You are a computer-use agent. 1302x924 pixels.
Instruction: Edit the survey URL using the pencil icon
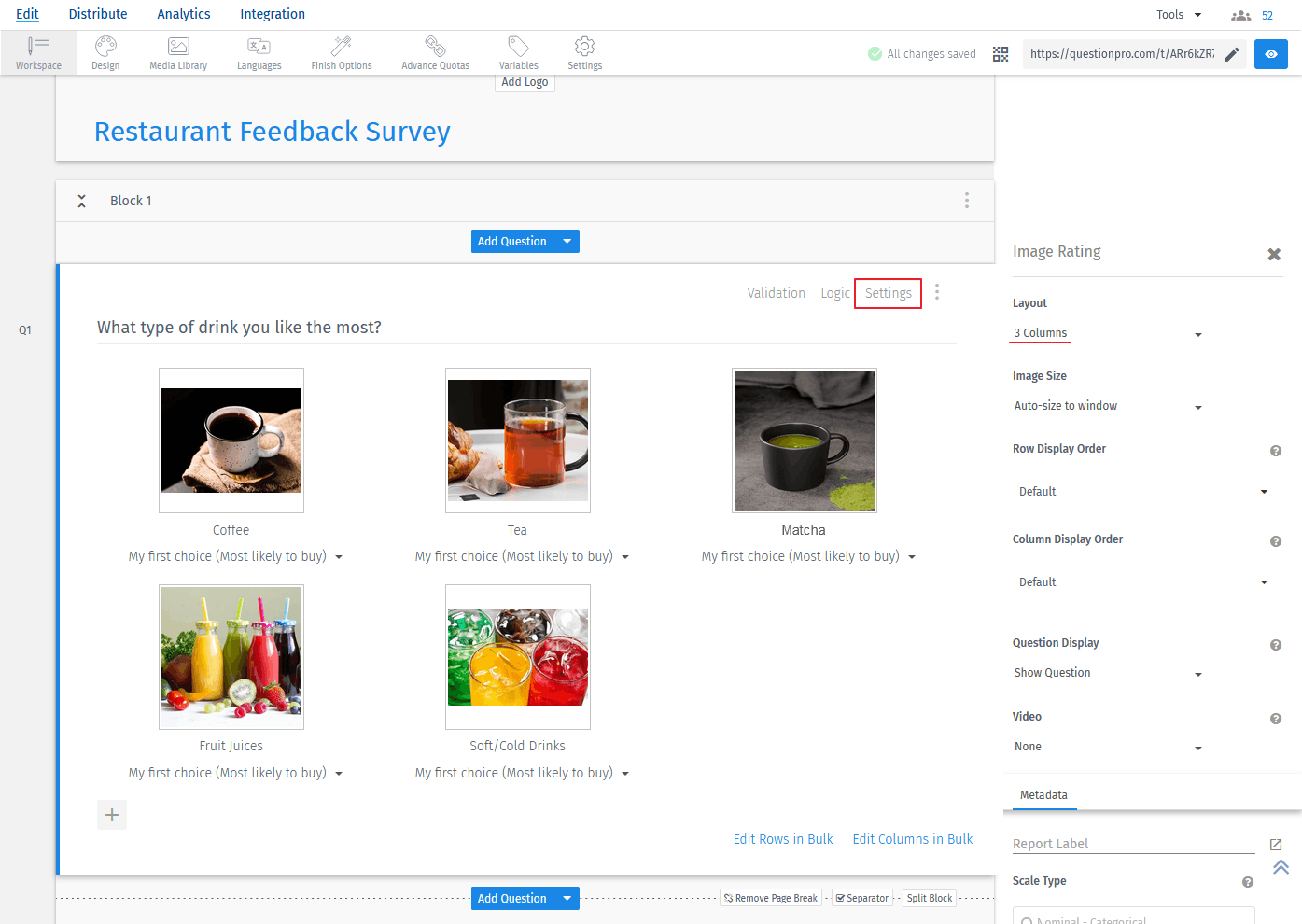[1231, 54]
